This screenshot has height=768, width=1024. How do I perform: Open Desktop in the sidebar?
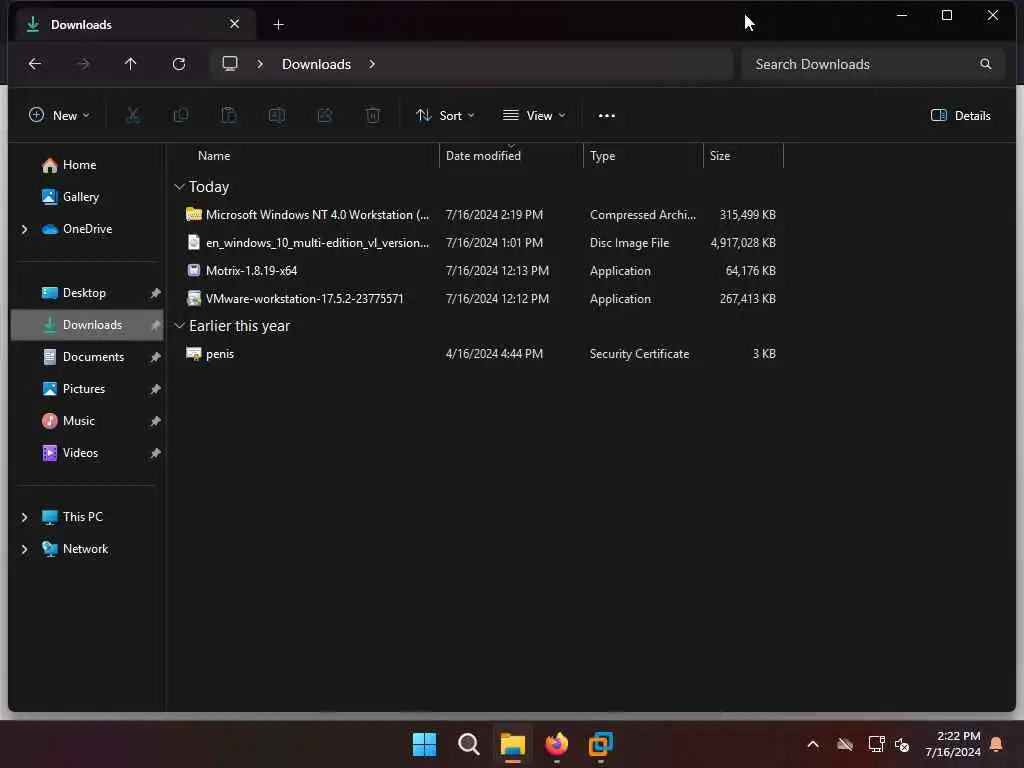[x=84, y=293]
